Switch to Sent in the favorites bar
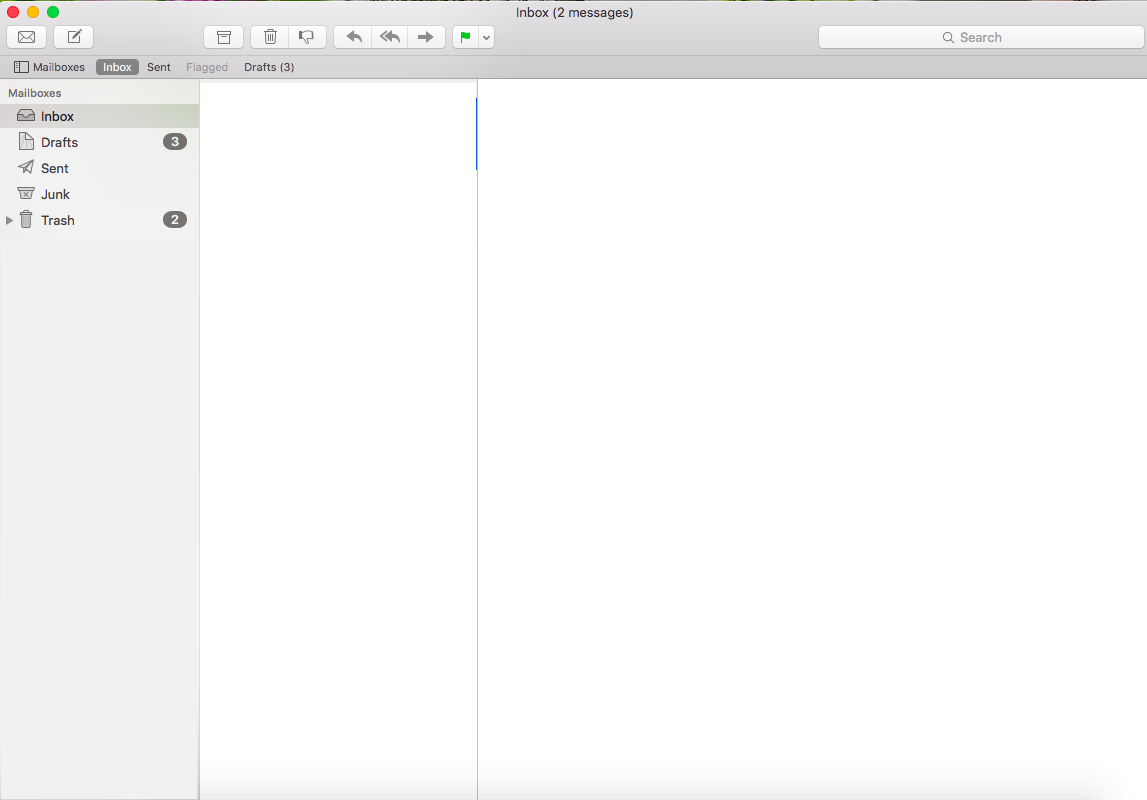Viewport: 1147px width, 800px height. 159,67
